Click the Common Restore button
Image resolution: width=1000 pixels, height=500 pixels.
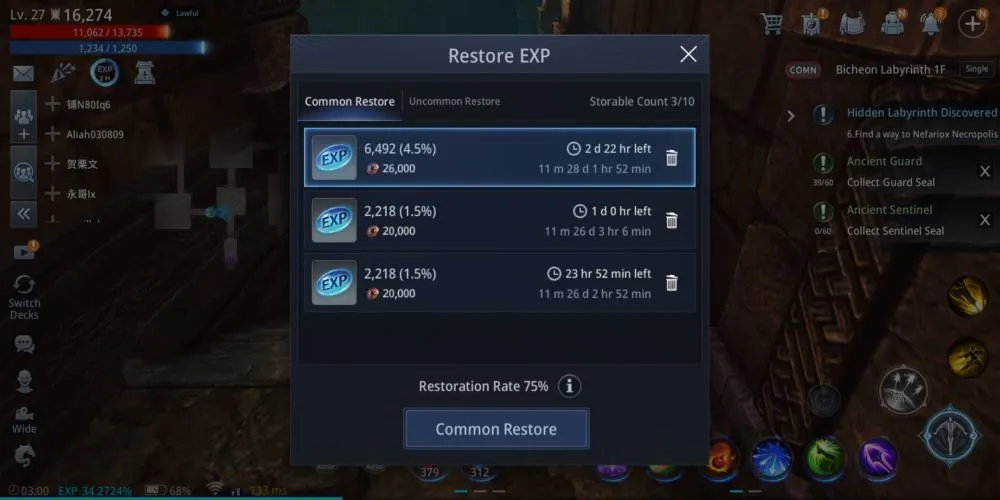coord(496,429)
